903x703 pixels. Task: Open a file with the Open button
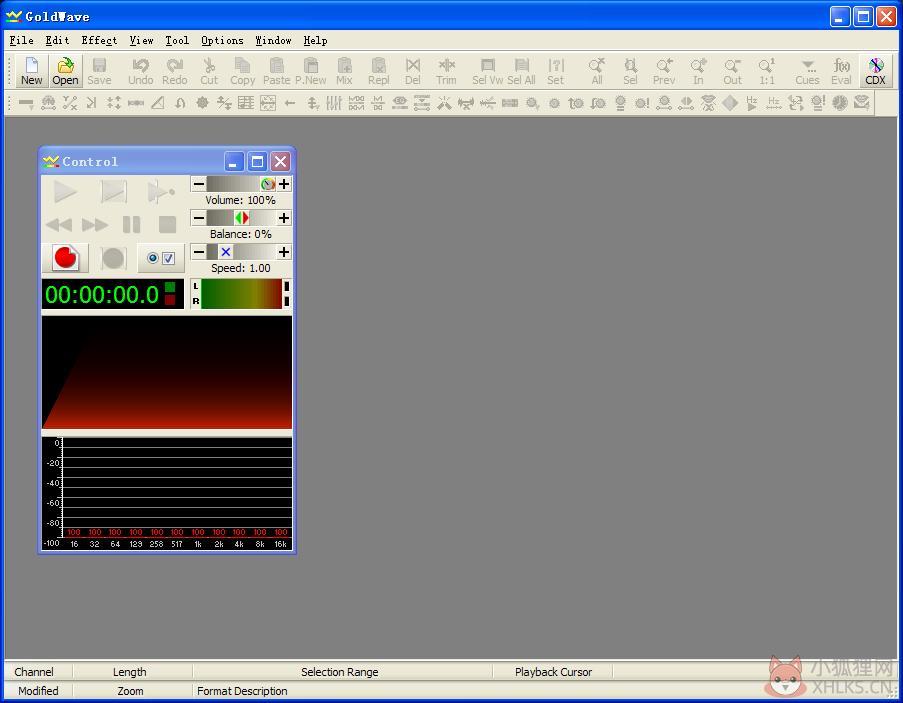coord(65,71)
